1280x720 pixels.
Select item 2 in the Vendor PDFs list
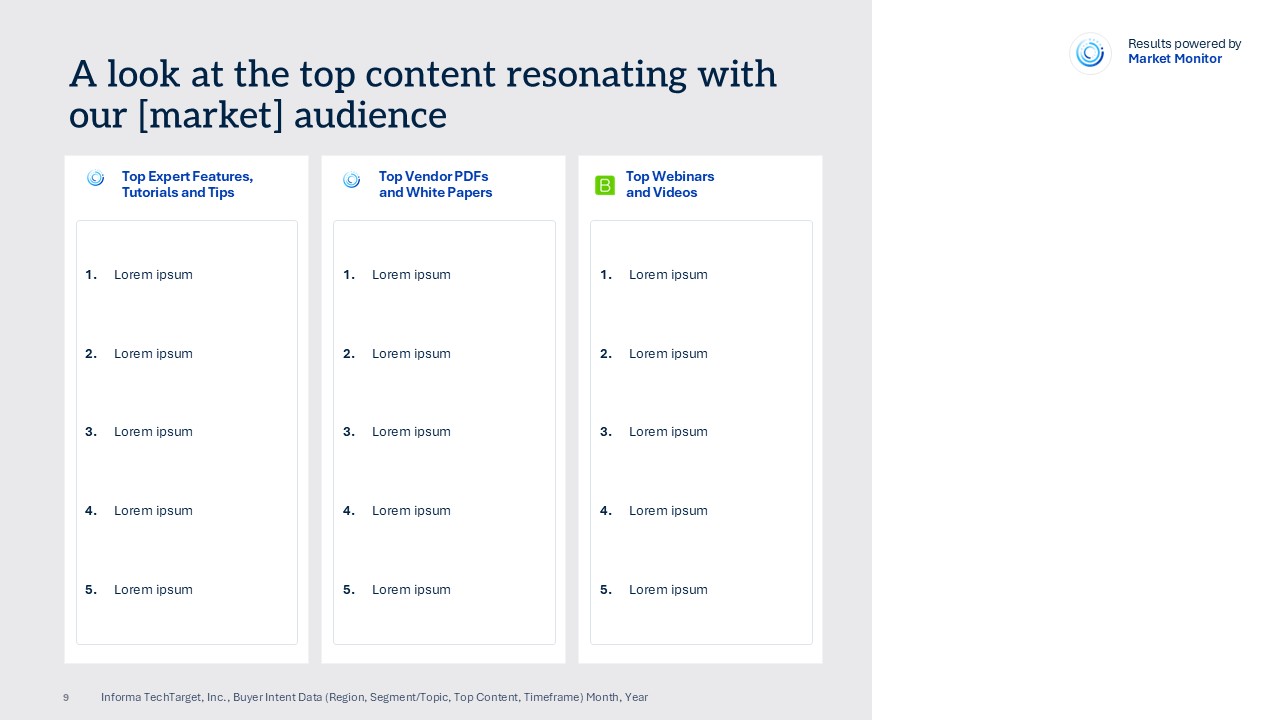(x=411, y=354)
